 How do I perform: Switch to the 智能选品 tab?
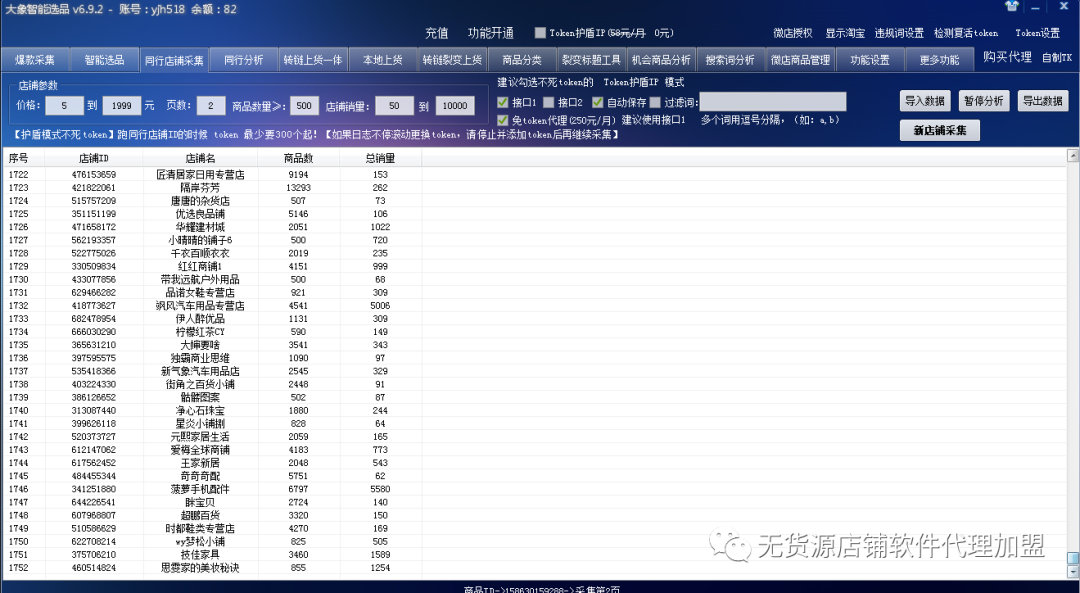[x=105, y=60]
